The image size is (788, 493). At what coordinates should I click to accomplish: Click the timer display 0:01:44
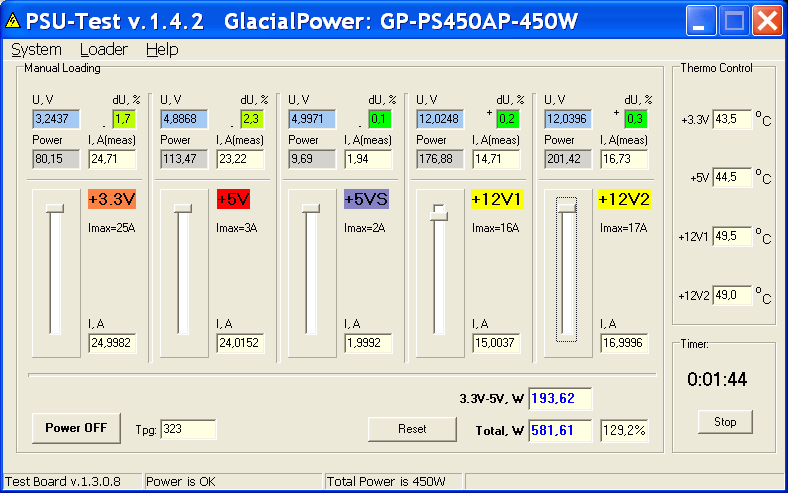(717, 379)
